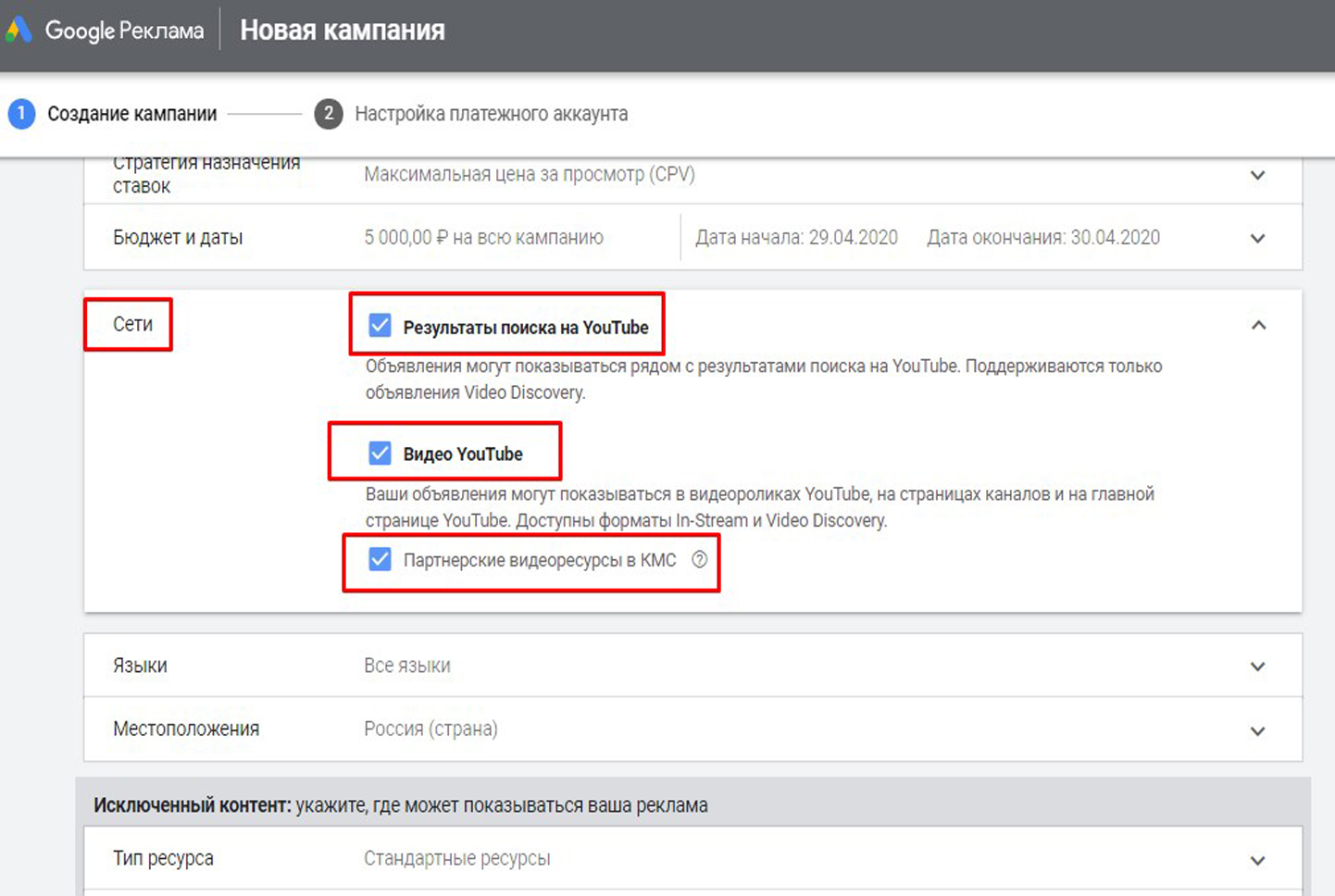This screenshot has width=1335, height=896.
Task: Expand the Языки section chevron
Action: (1257, 666)
